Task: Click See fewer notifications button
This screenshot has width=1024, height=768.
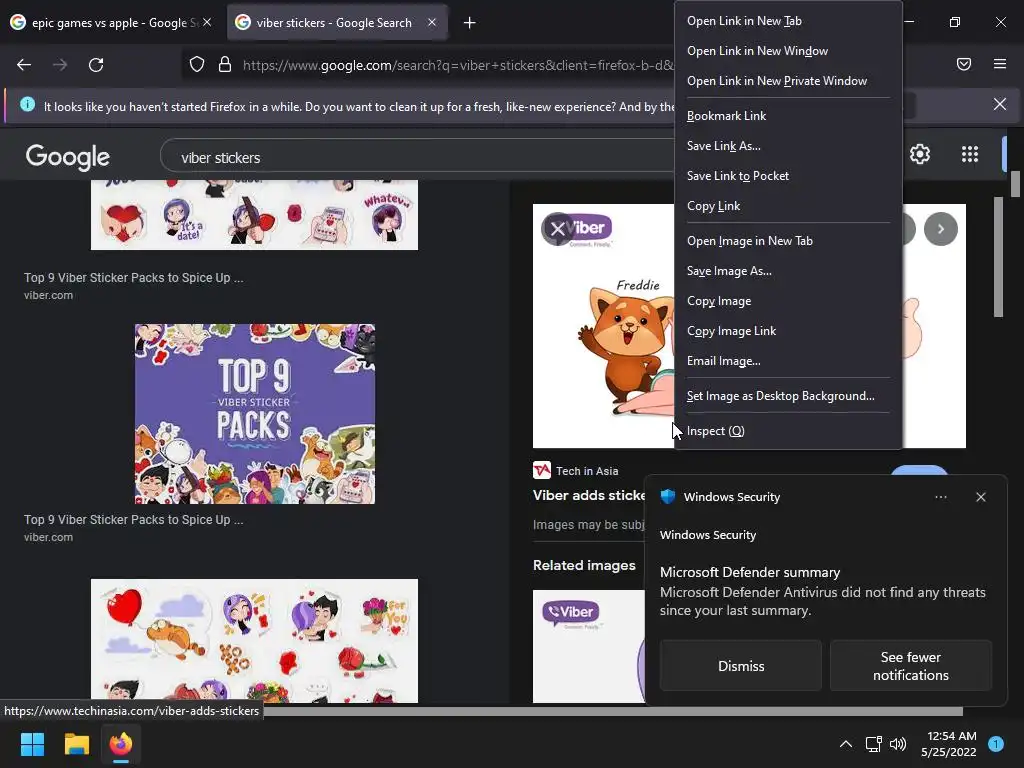Action: (x=910, y=665)
